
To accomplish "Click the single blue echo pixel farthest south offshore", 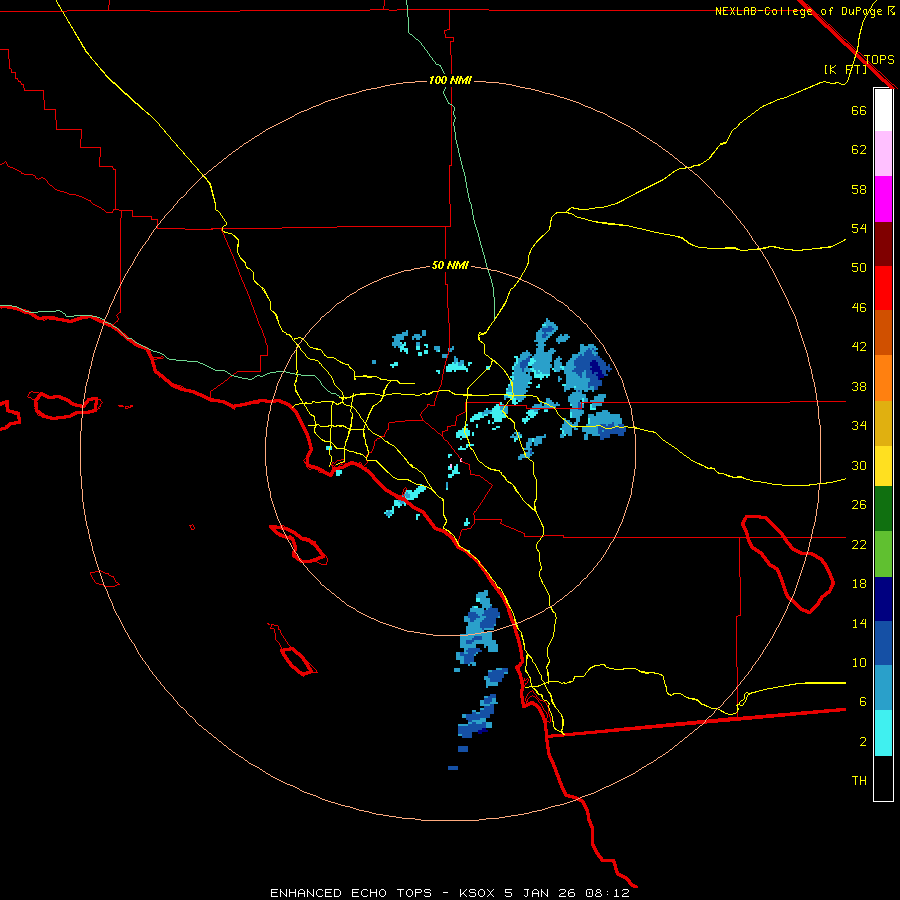I will (x=453, y=768).
